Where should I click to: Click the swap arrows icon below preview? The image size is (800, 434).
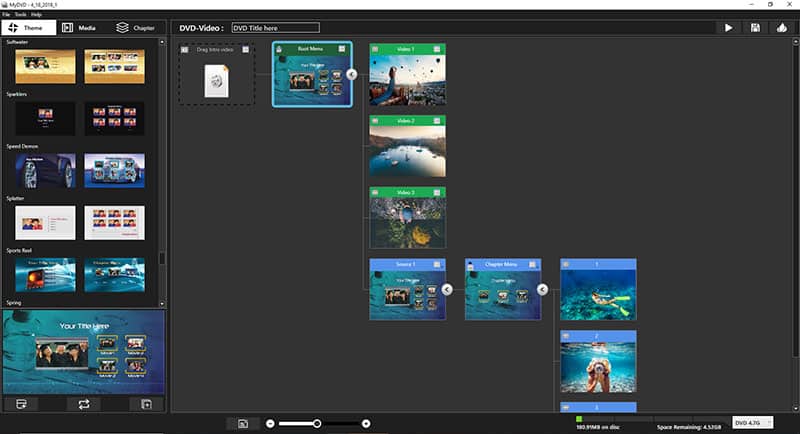click(84, 404)
